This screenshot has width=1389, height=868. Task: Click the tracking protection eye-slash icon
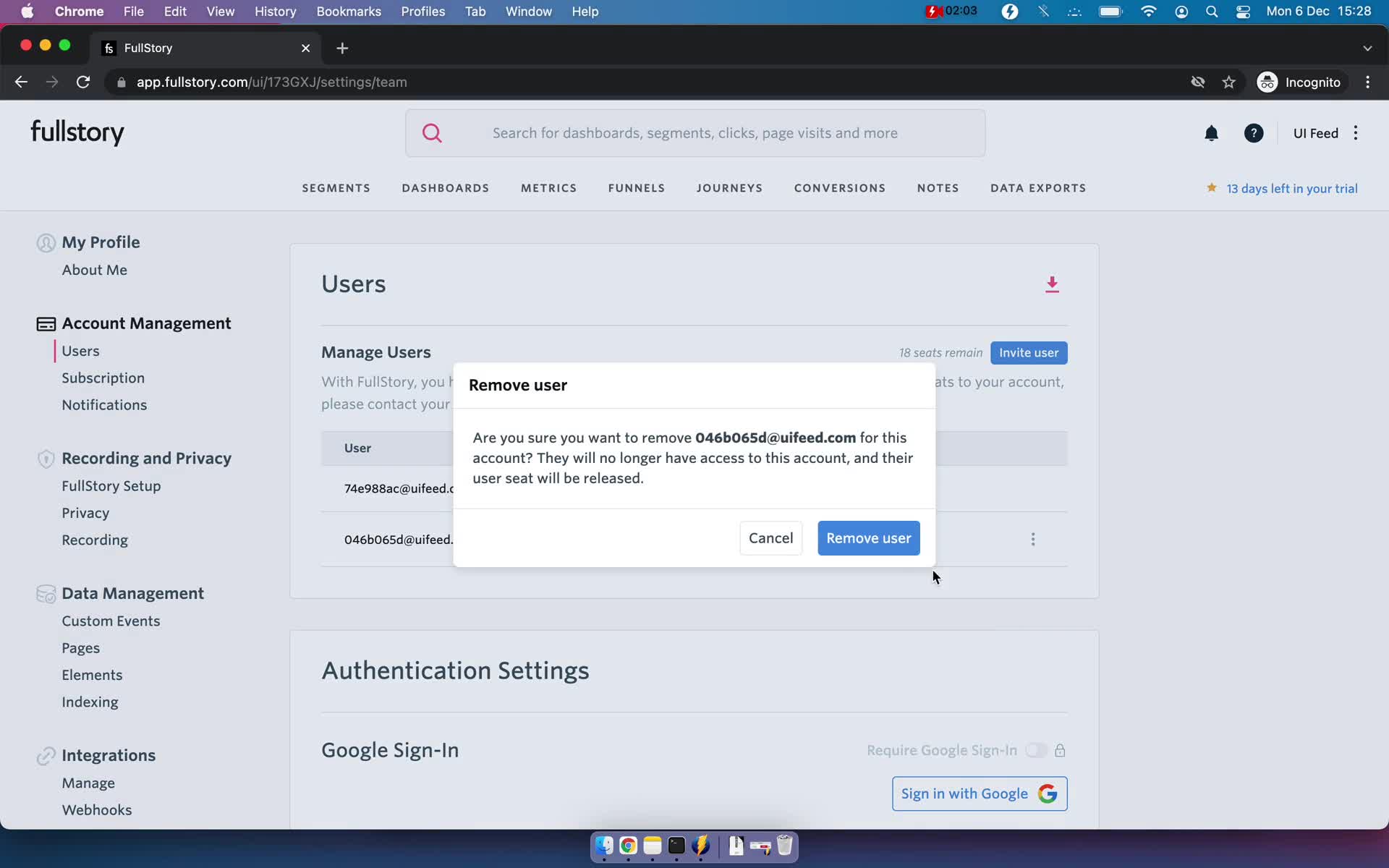click(1198, 82)
